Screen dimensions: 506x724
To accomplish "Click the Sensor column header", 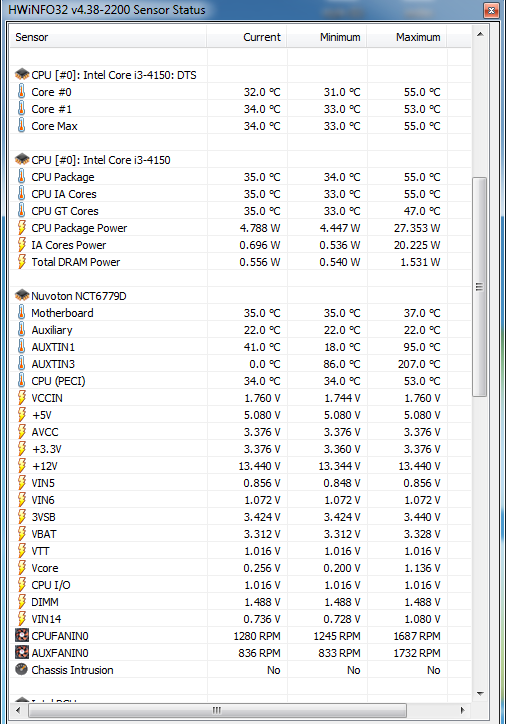I will point(108,37).
